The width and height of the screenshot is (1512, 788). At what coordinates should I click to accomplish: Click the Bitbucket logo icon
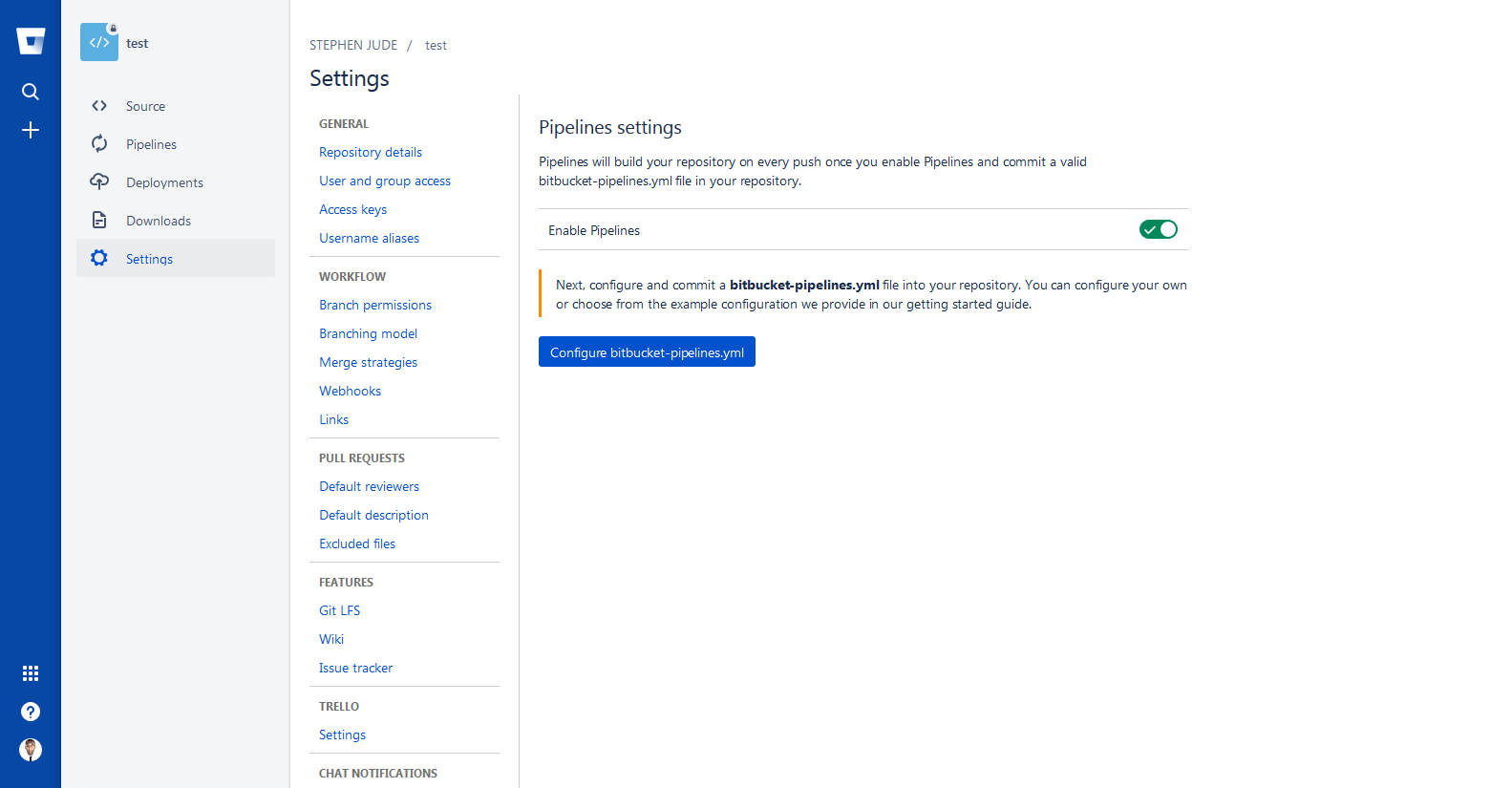31,41
